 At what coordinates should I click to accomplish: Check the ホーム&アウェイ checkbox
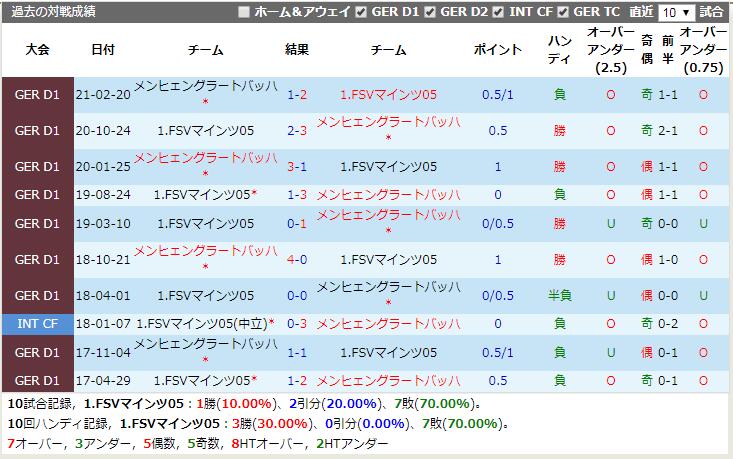click(244, 12)
